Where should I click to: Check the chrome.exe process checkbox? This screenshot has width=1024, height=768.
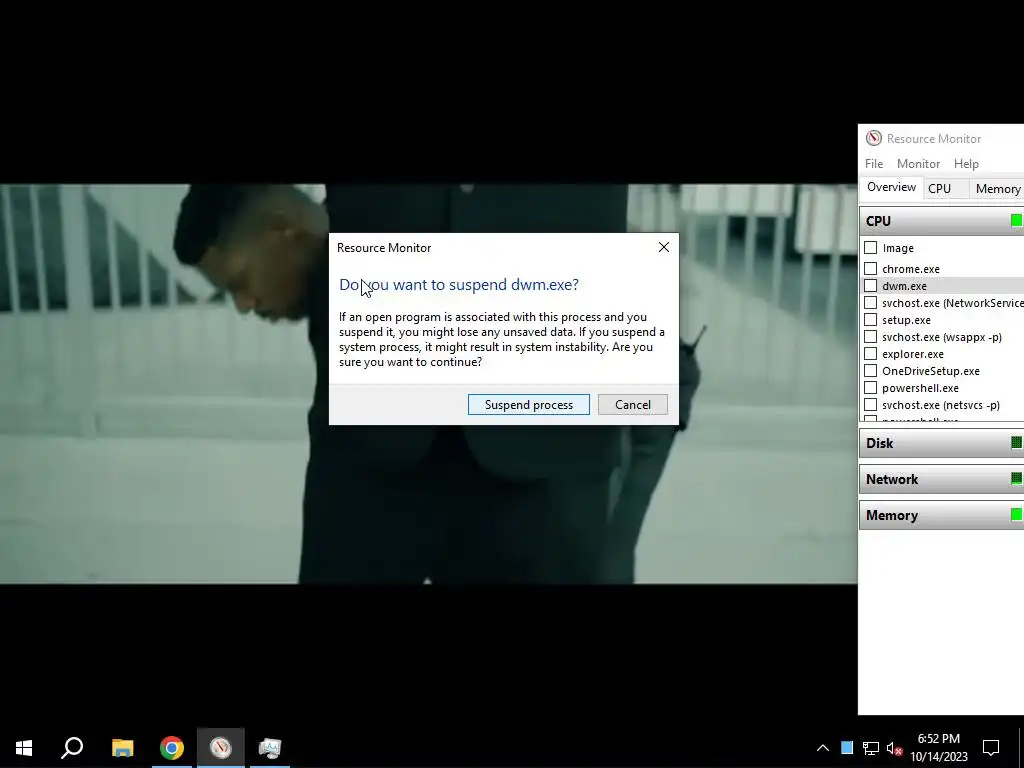(871, 268)
